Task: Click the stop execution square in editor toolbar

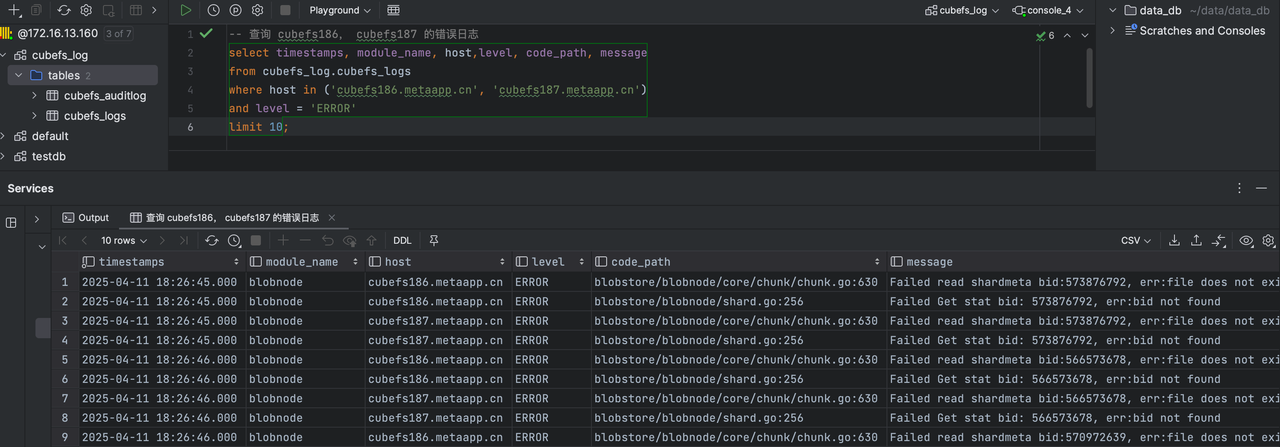Action: coord(285,10)
